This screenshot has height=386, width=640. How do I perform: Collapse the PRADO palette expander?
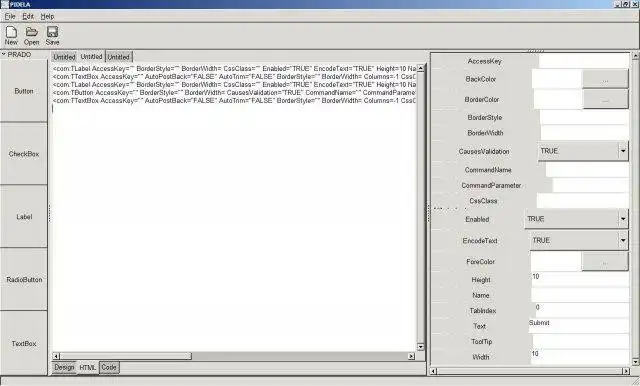[x=4, y=54]
